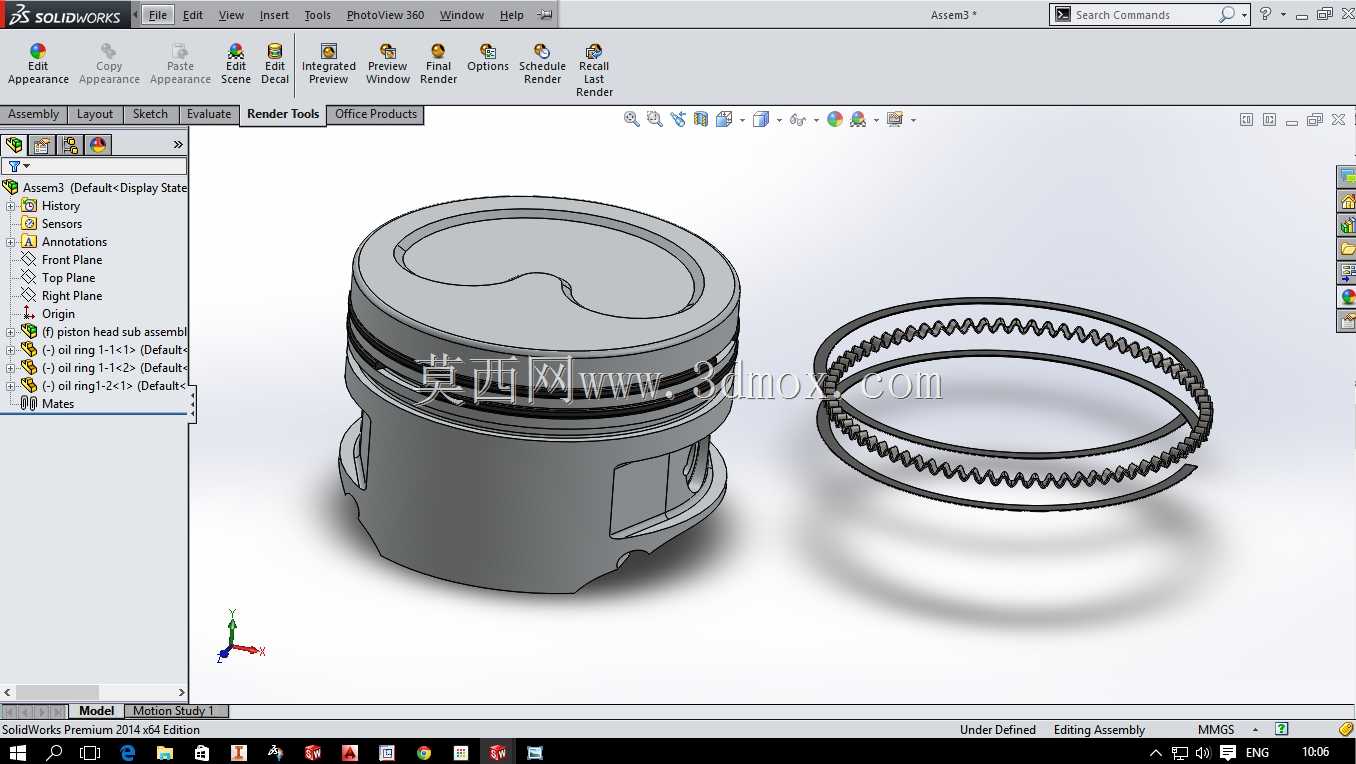Viewport: 1356px width, 764px height.
Task: Open the Display Style dropdown arrow
Action: click(x=779, y=120)
